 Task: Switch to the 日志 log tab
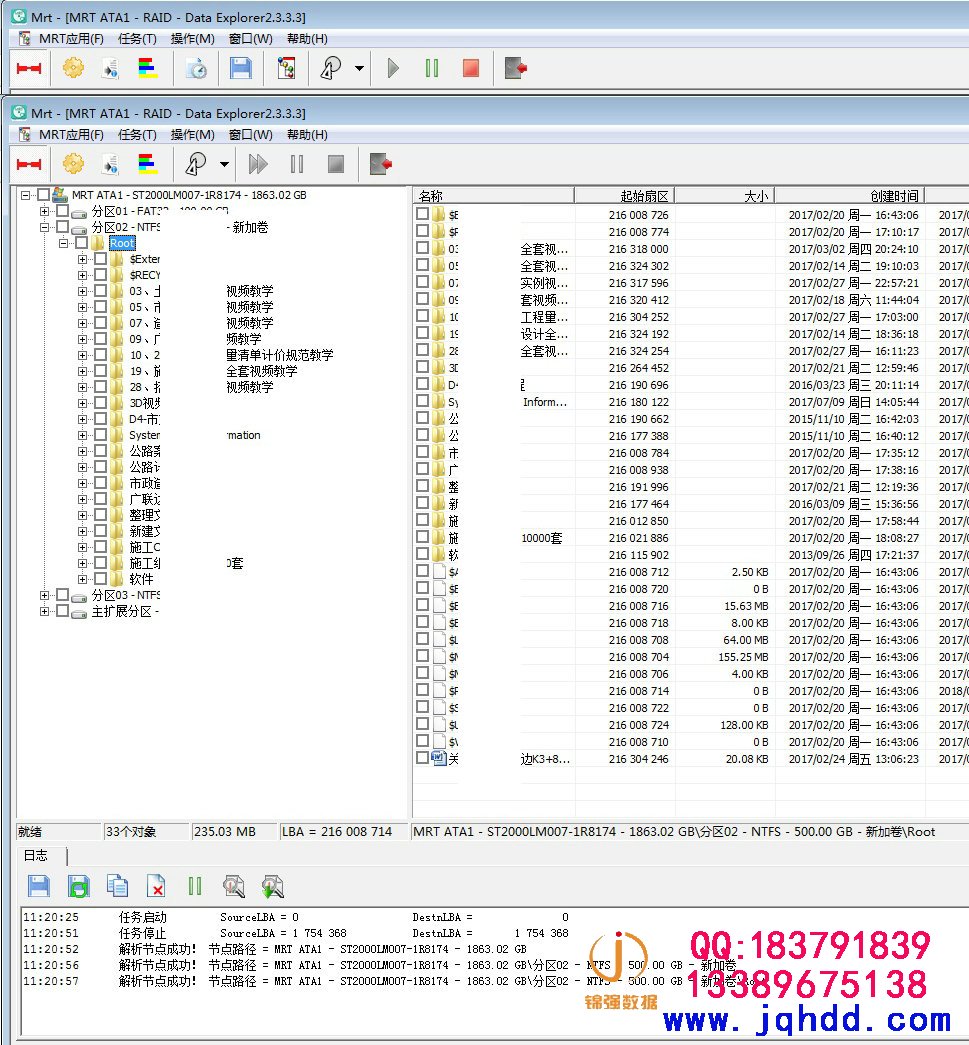pyautogui.click(x=36, y=855)
